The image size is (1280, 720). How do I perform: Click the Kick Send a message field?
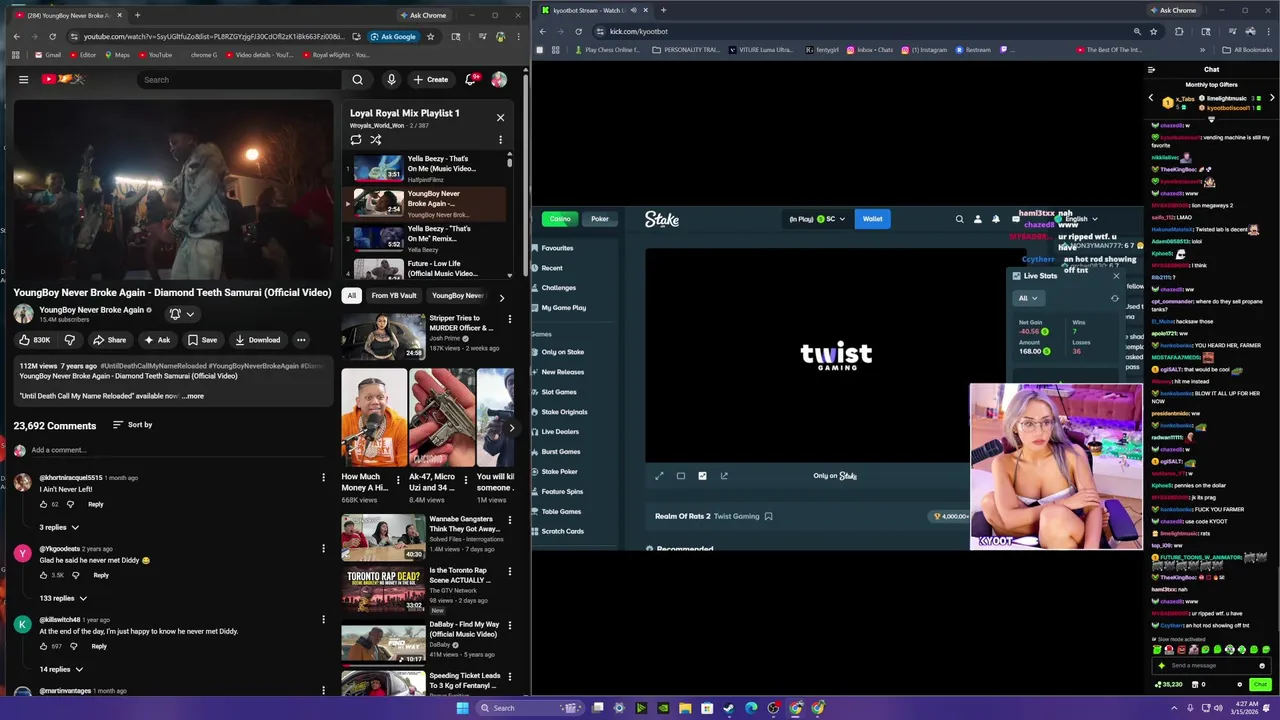[x=1213, y=665]
